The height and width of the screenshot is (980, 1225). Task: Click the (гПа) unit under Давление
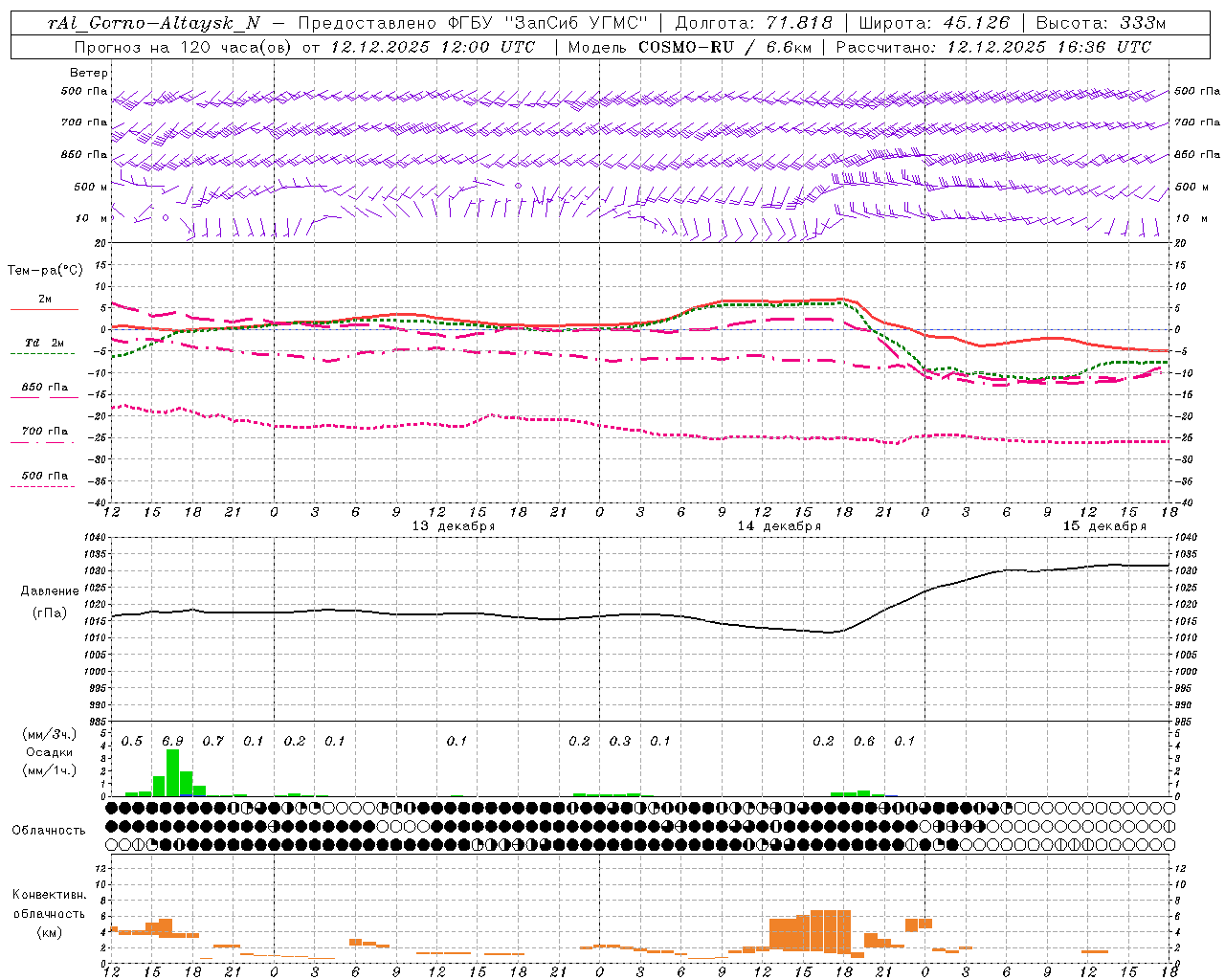tap(50, 612)
